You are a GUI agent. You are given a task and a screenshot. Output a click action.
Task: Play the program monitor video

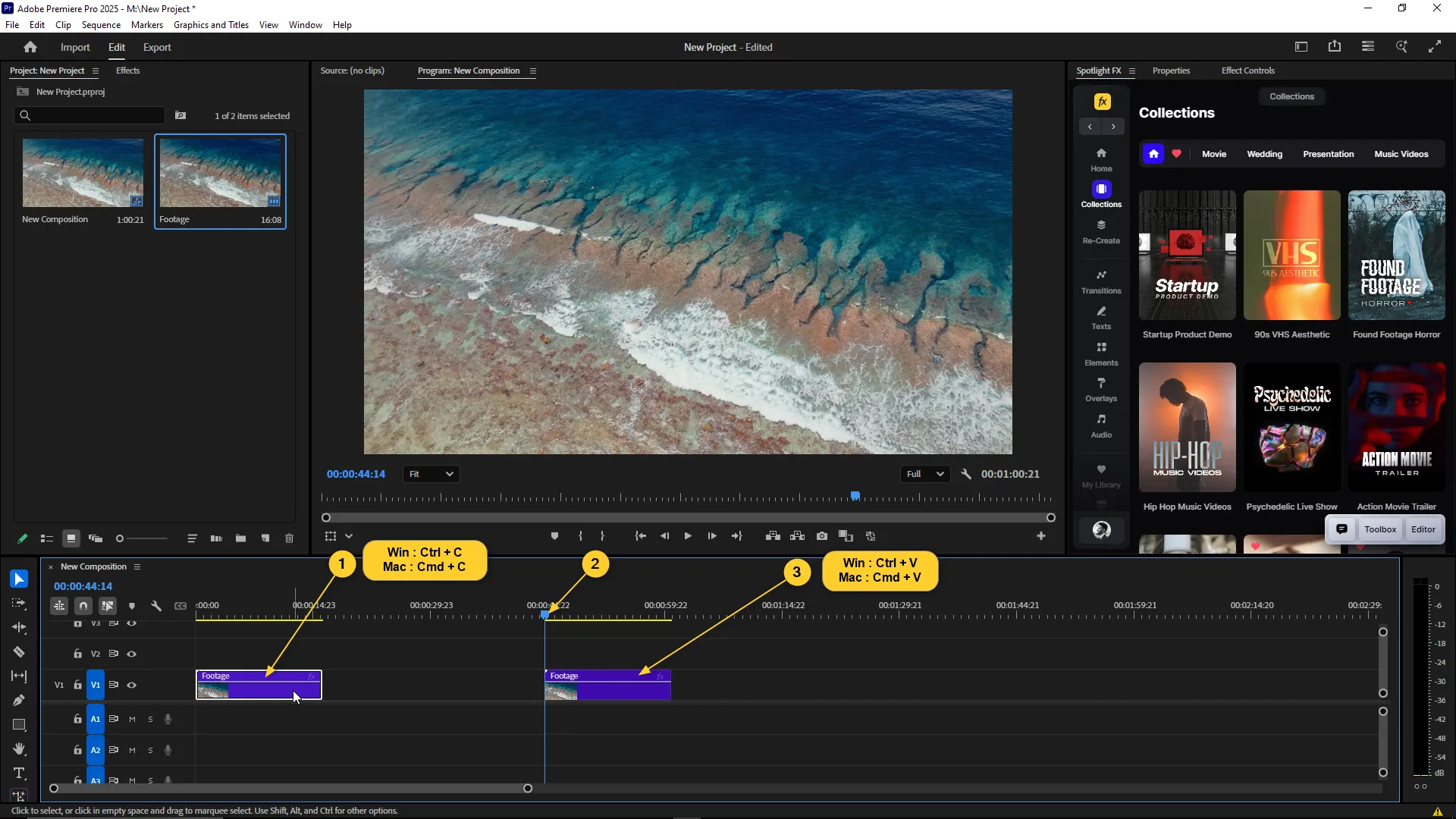[x=688, y=536]
